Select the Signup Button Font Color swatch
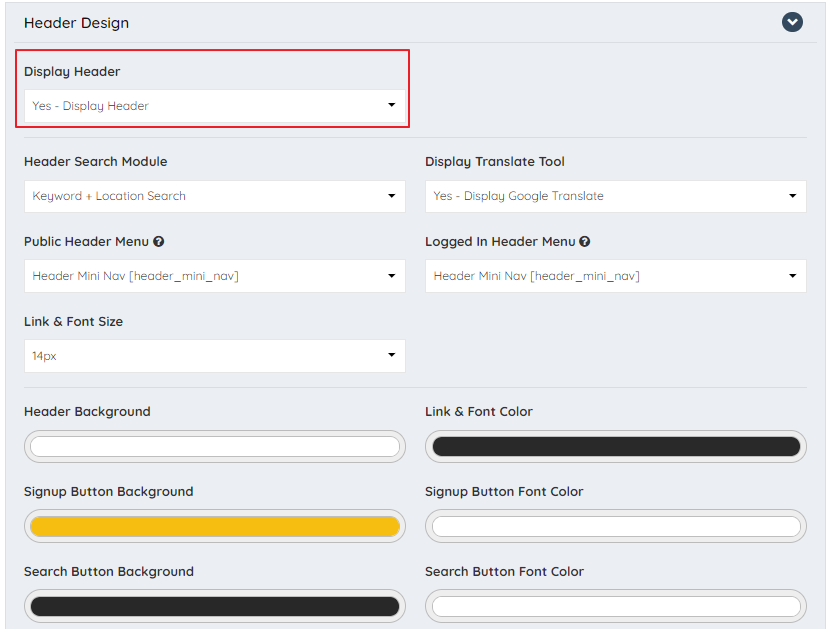Viewport: 826px width, 629px height. tap(615, 526)
